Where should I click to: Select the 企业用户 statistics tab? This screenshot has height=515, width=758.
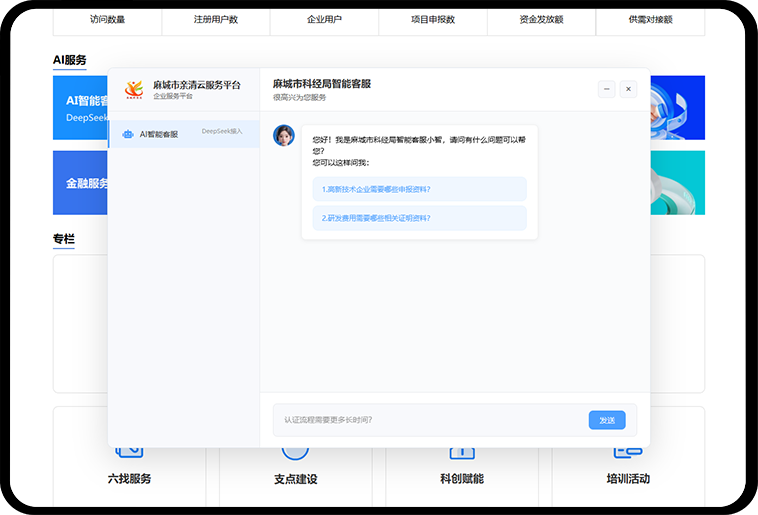[x=324, y=19]
